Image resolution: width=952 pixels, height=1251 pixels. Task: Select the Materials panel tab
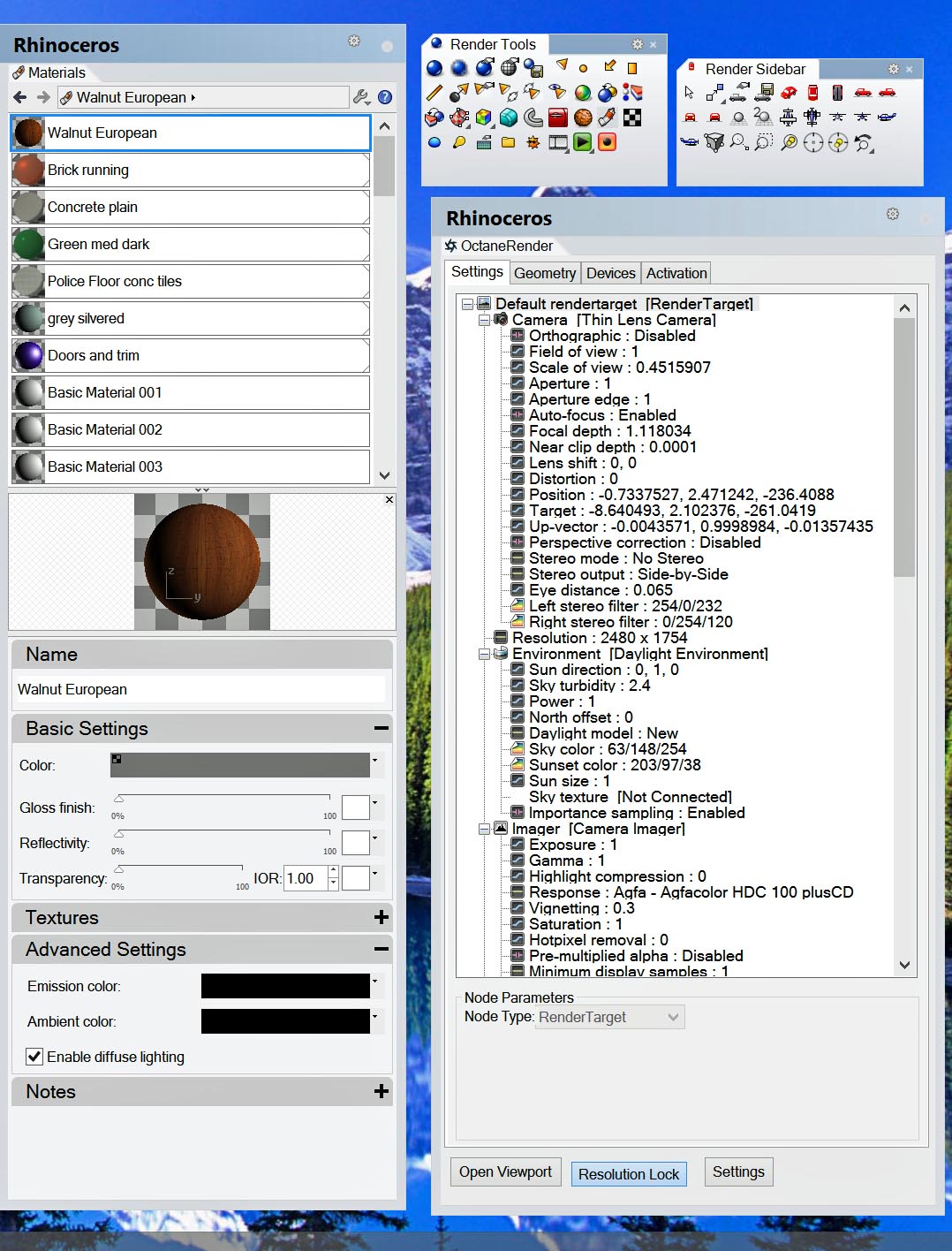49,72
